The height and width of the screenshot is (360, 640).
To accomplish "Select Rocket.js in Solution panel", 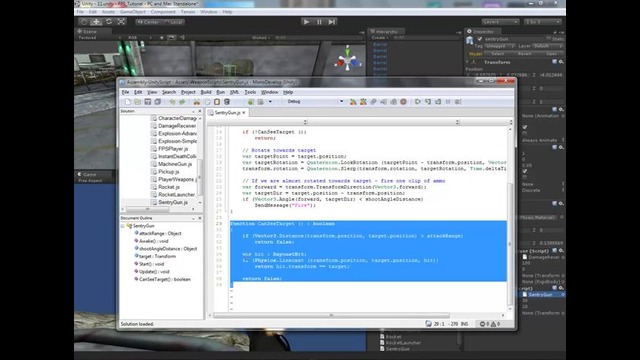I will pyautogui.click(x=169, y=187).
